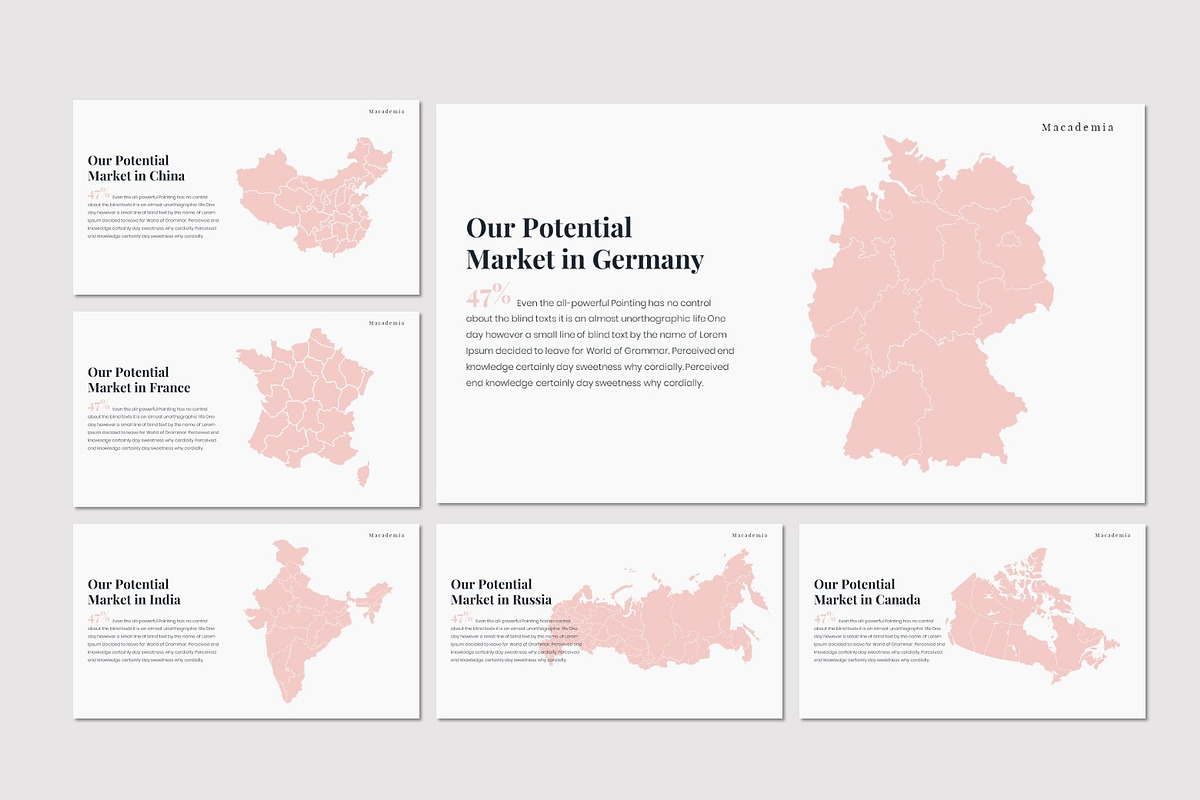Click the Germany slide body paragraph
The width and height of the screenshot is (1200, 800).
600,342
